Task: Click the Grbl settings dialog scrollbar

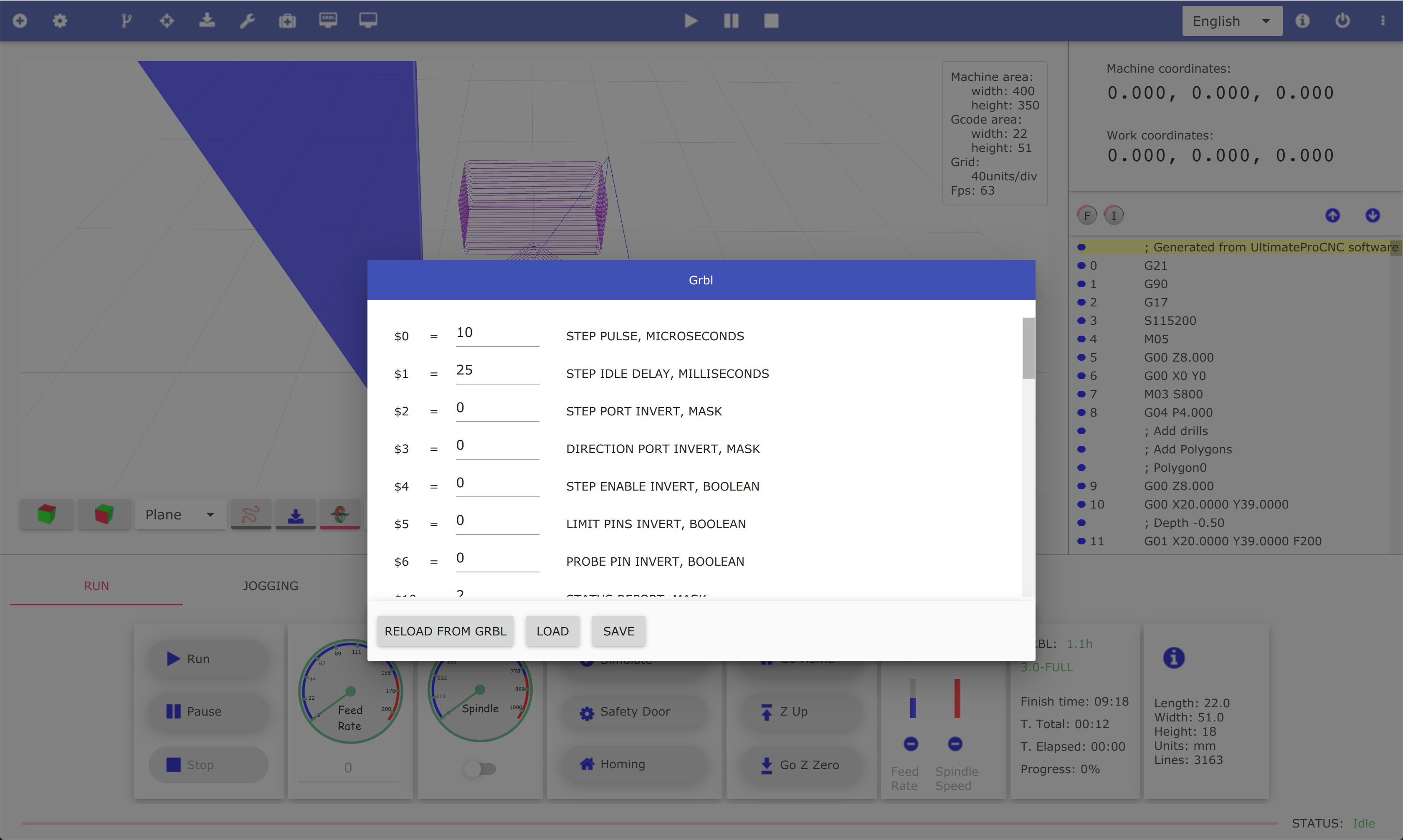Action: point(1028,348)
